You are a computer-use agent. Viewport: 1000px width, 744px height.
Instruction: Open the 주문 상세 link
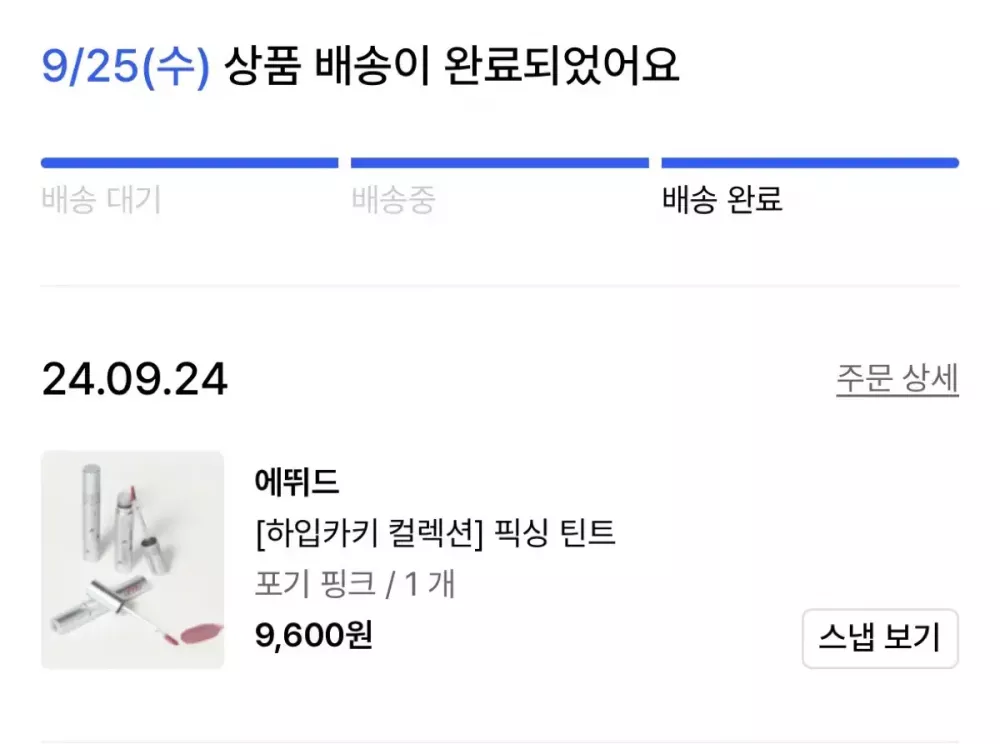[897, 379]
